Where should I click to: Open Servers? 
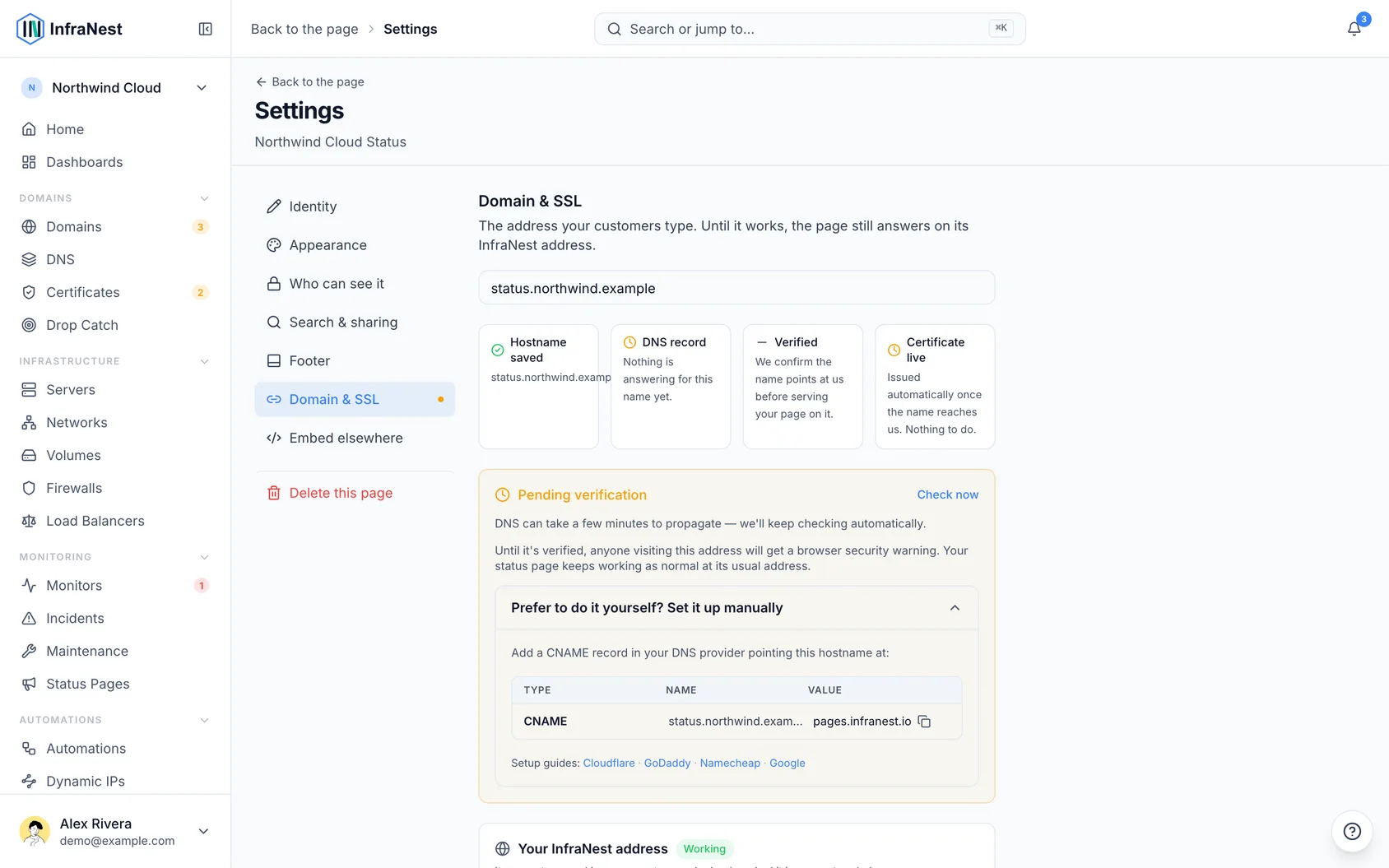[115, 389]
